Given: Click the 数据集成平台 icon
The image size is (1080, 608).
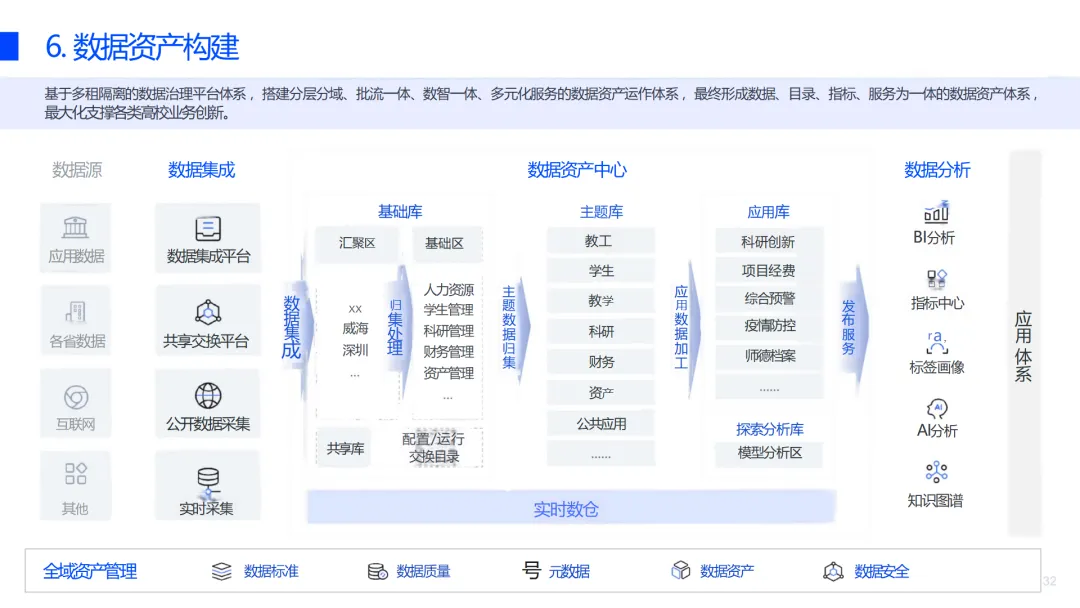Looking at the screenshot, I should click(207, 229).
